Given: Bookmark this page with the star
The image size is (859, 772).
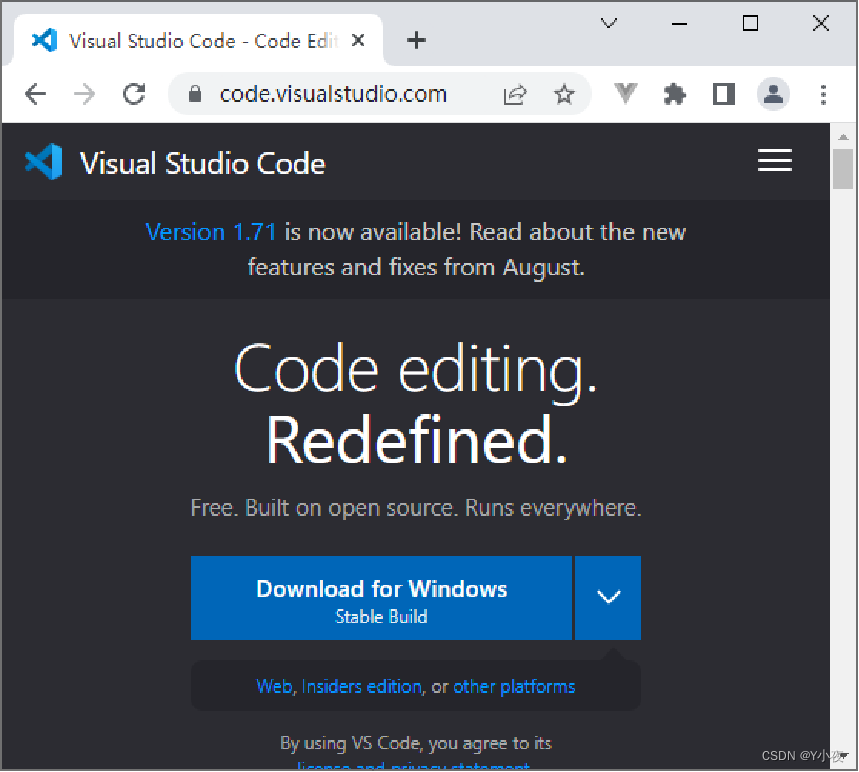Looking at the screenshot, I should (564, 95).
